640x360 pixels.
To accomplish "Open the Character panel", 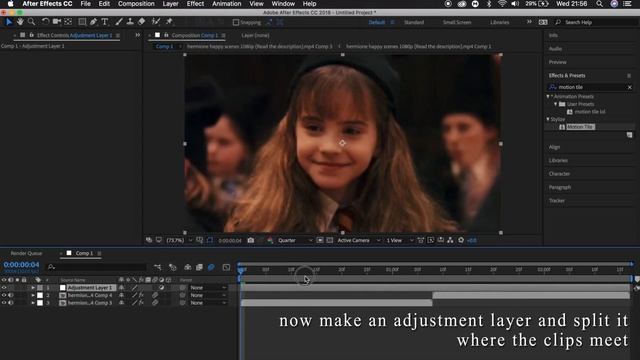I will click(x=559, y=174).
